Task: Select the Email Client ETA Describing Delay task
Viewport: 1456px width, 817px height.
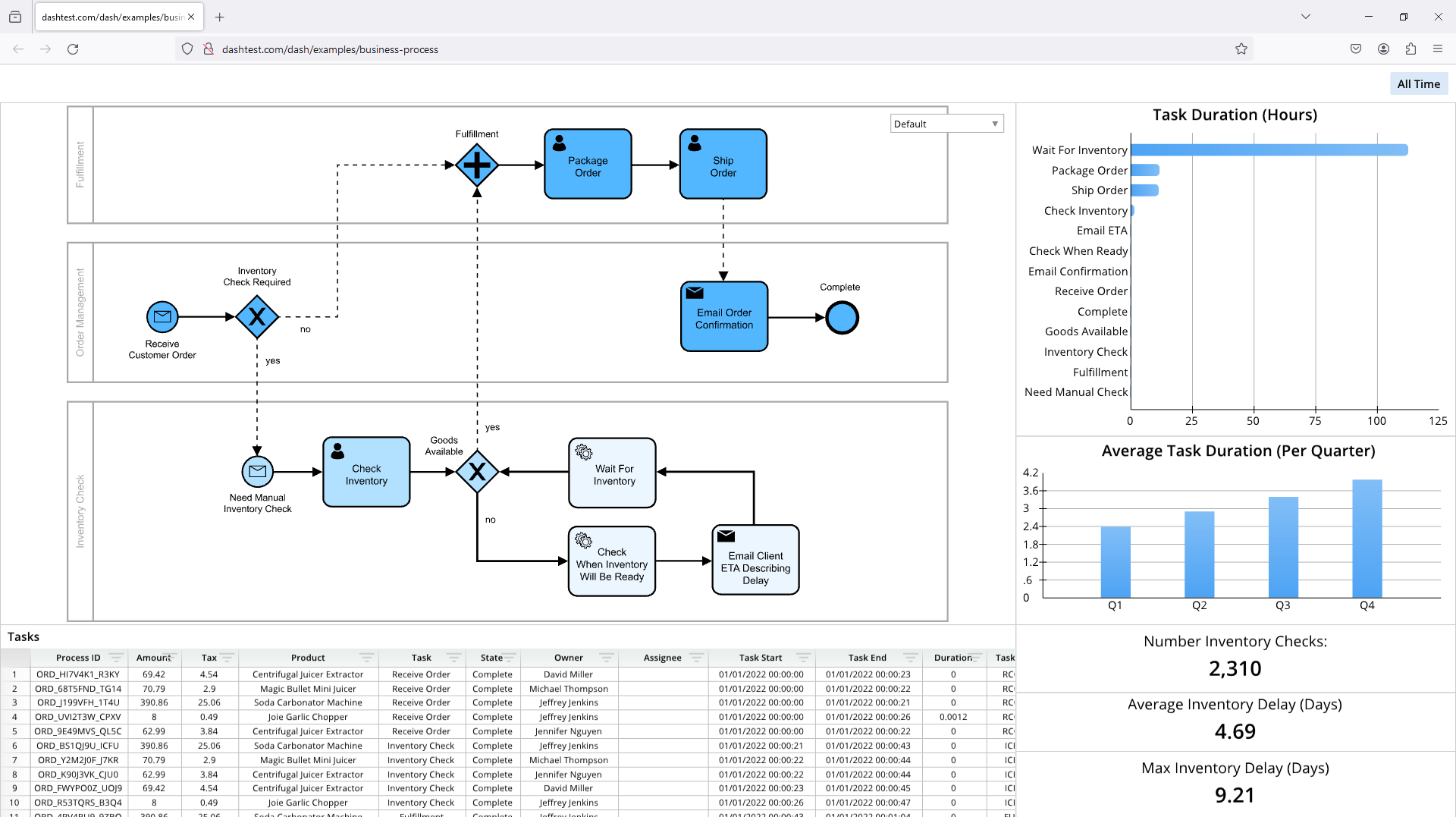Action: click(x=755, y=560)
